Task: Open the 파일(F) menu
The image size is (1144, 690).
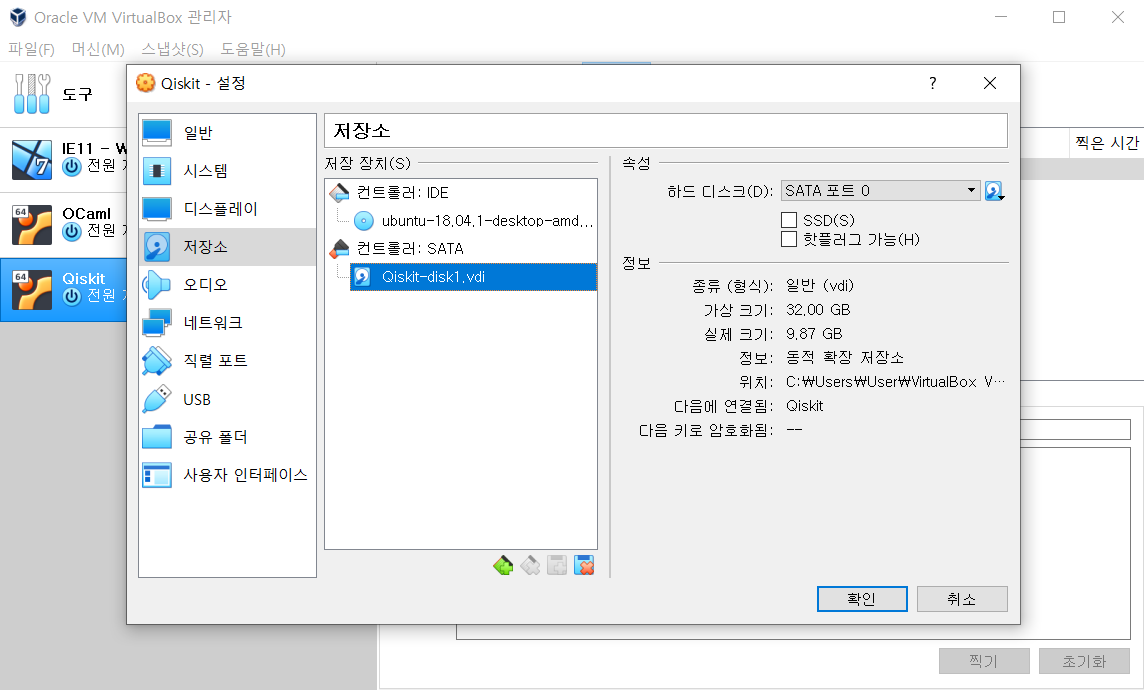Action: pyautogui.click(x=31, y=49)
